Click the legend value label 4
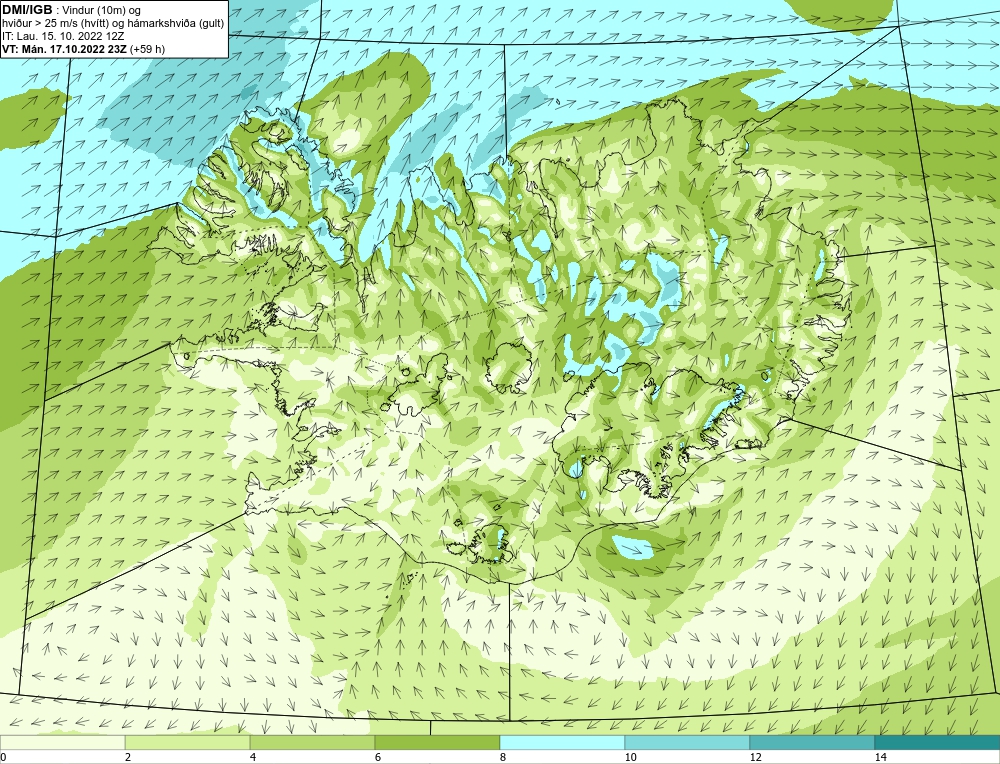 tap(253, 757)
